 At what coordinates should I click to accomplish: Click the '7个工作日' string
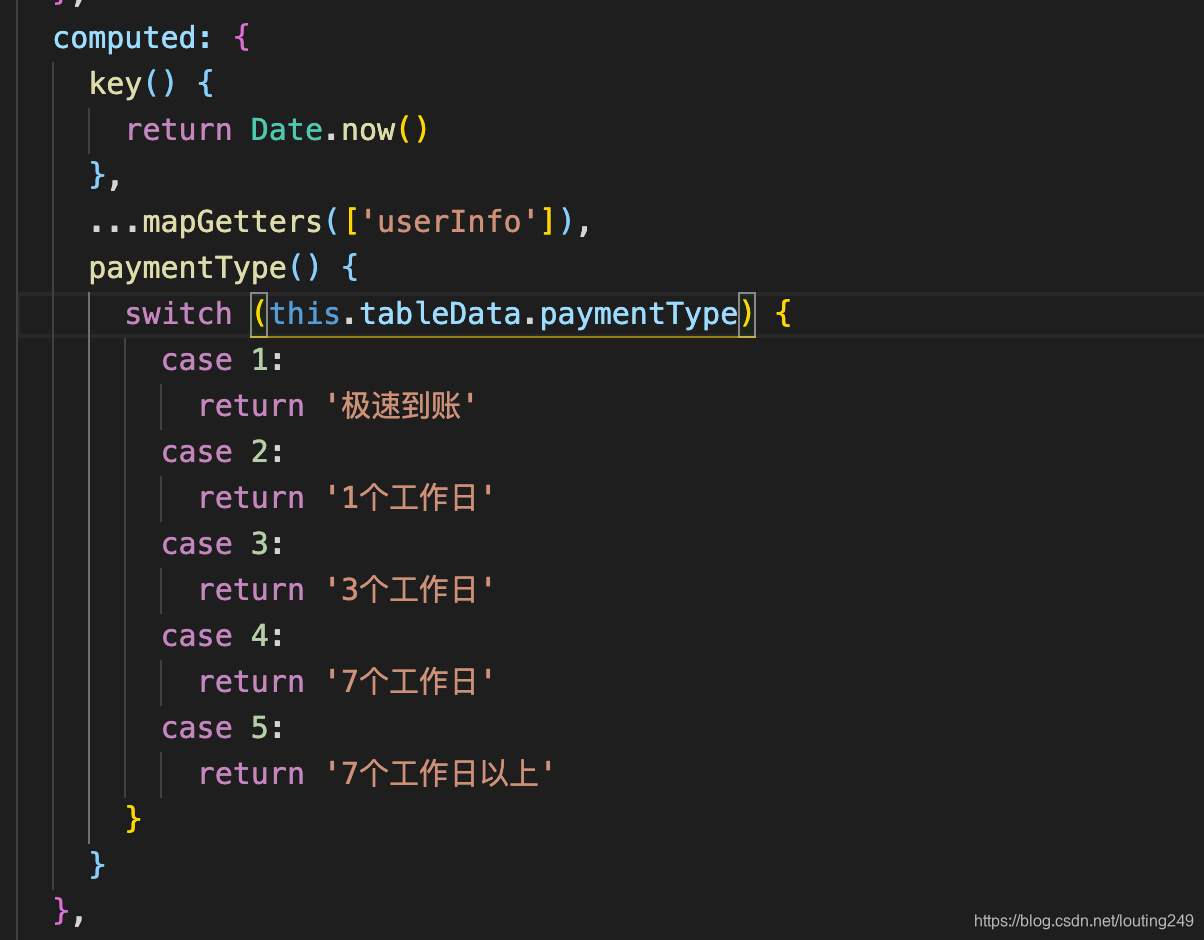point(410,682)
